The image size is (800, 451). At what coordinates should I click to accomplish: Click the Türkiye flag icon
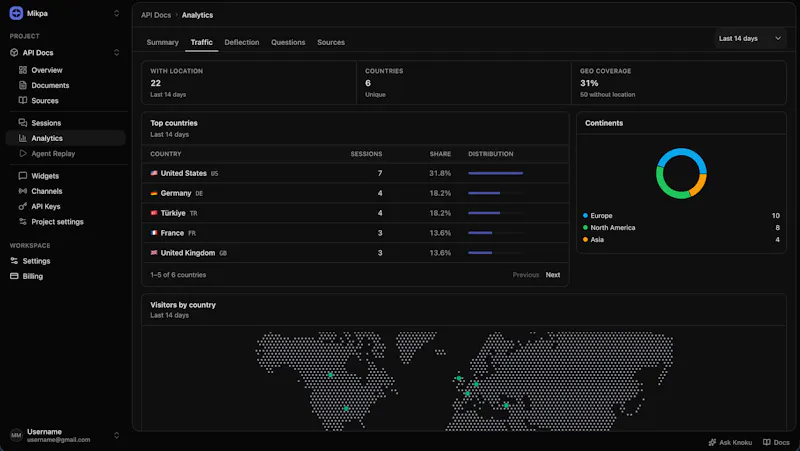(154, 213)
